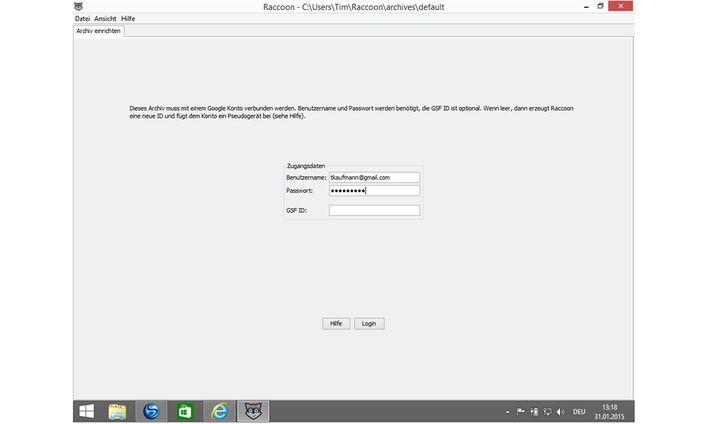This screenshot has height=424, width=708.
Task: Click the Hilfe button
Action: (336, 324)
